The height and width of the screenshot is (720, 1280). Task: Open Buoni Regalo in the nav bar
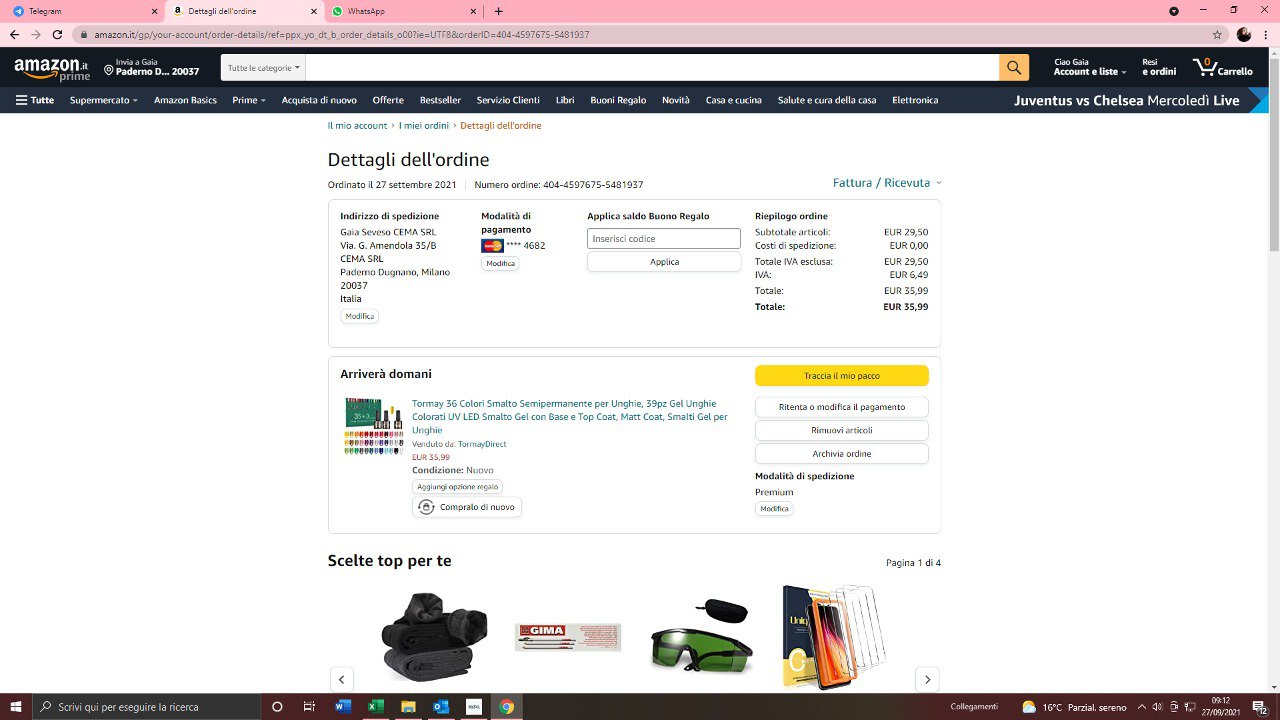pos(618,100)
